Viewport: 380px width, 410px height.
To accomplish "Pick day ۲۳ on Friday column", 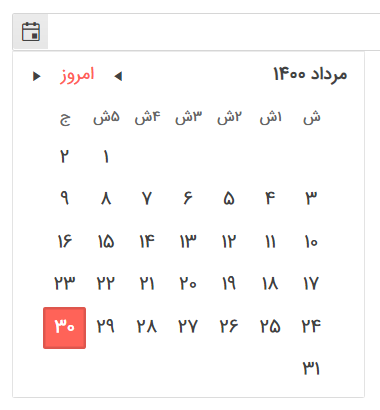I will pyautogui.click(x=65, y=284).
